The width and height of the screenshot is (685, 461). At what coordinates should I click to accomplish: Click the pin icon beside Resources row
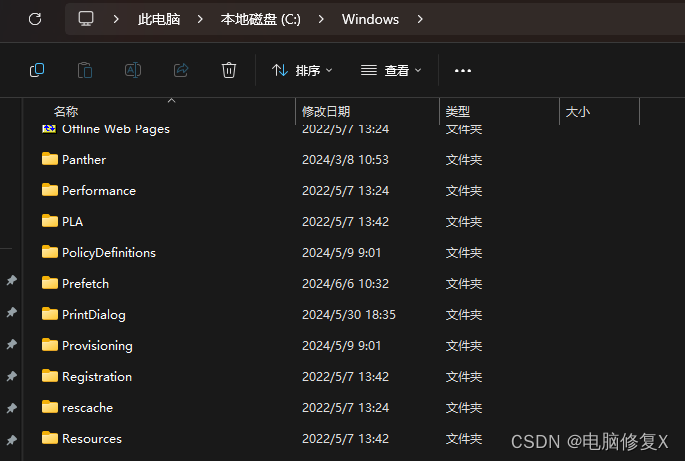pos(12,440)
